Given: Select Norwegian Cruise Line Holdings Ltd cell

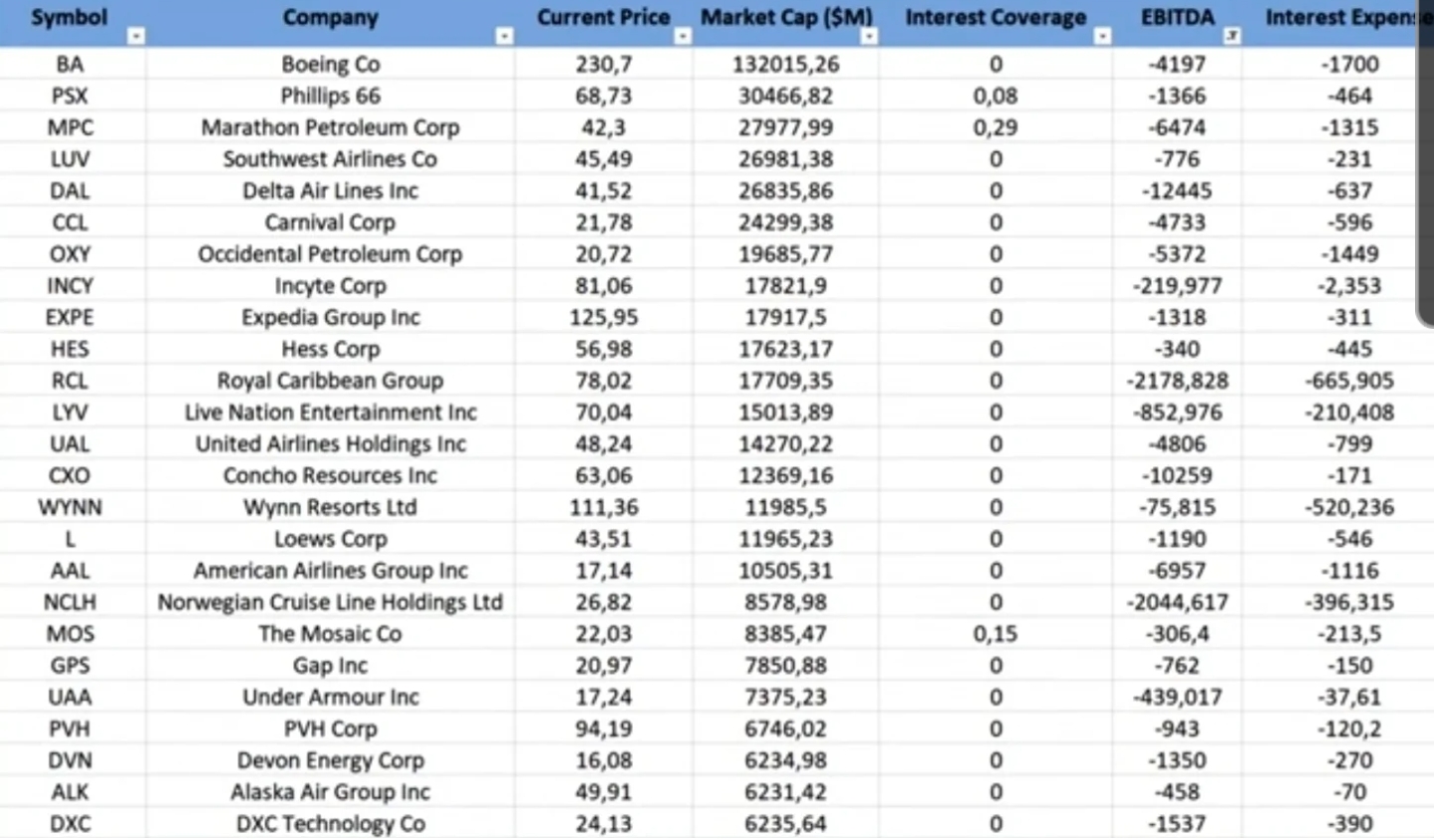Looking at the screenshot, I should pyautogui.click(x=330, y=603).
